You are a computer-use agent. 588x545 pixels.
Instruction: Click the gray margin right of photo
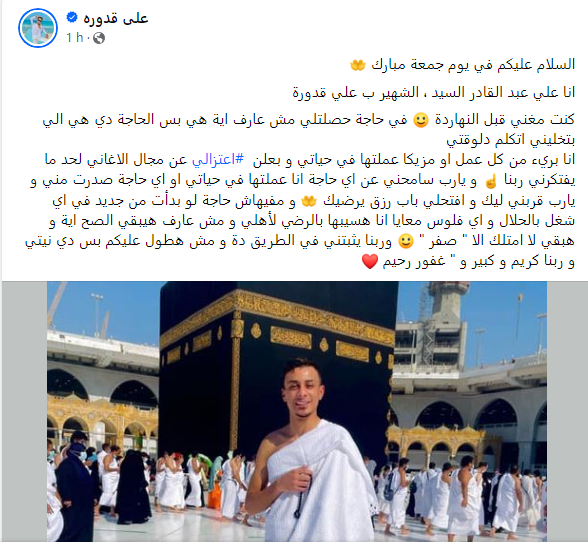pos(567,411)
